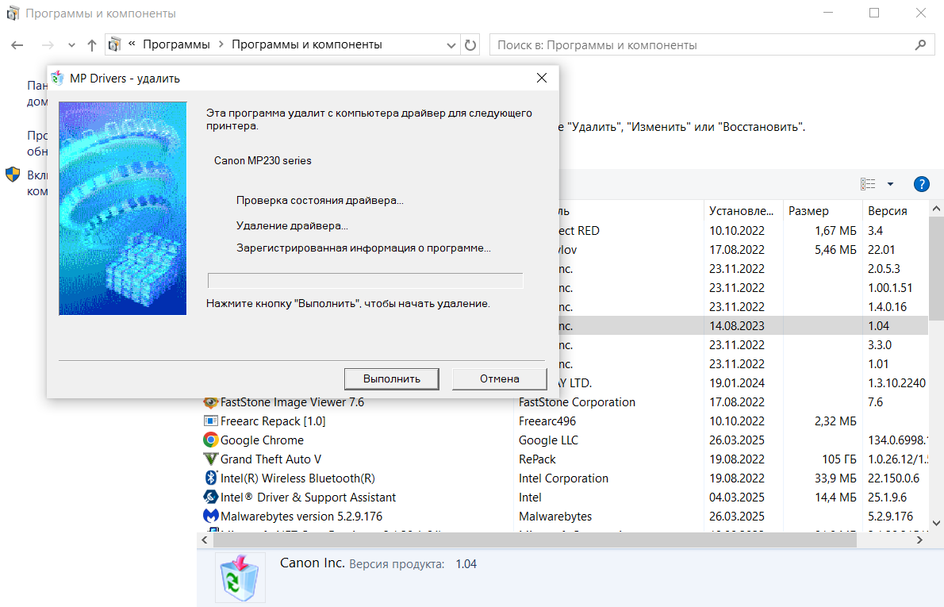Sort by the Установлено column header

743,211
